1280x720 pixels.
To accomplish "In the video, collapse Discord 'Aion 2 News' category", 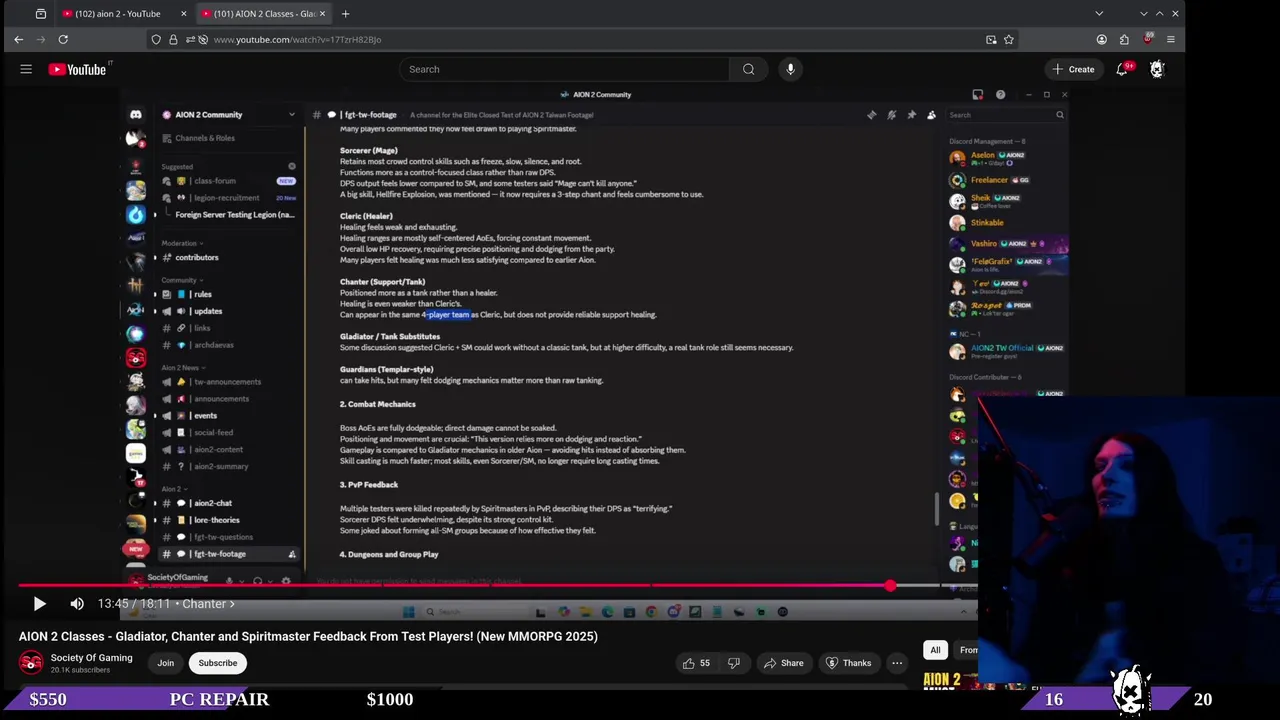I will (183, 368).
